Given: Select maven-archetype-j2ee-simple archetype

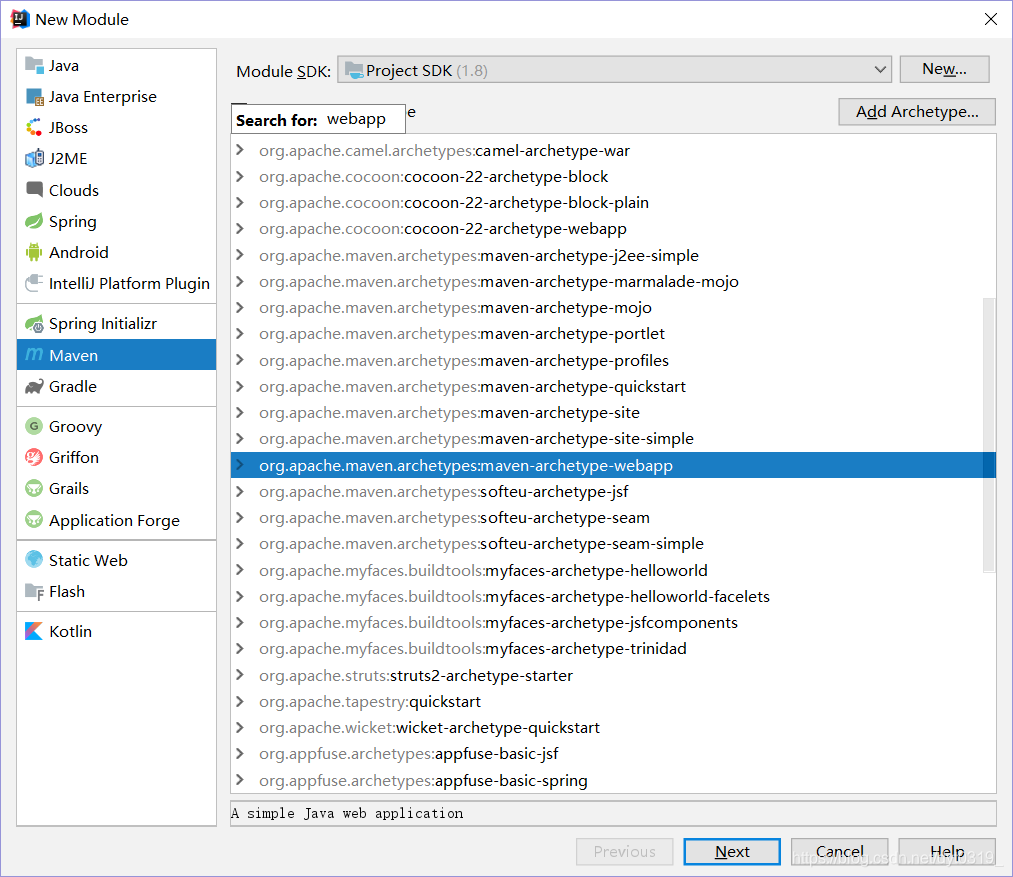Looking at the screenshot, I should pyautogui.click(x=478, y=255).
